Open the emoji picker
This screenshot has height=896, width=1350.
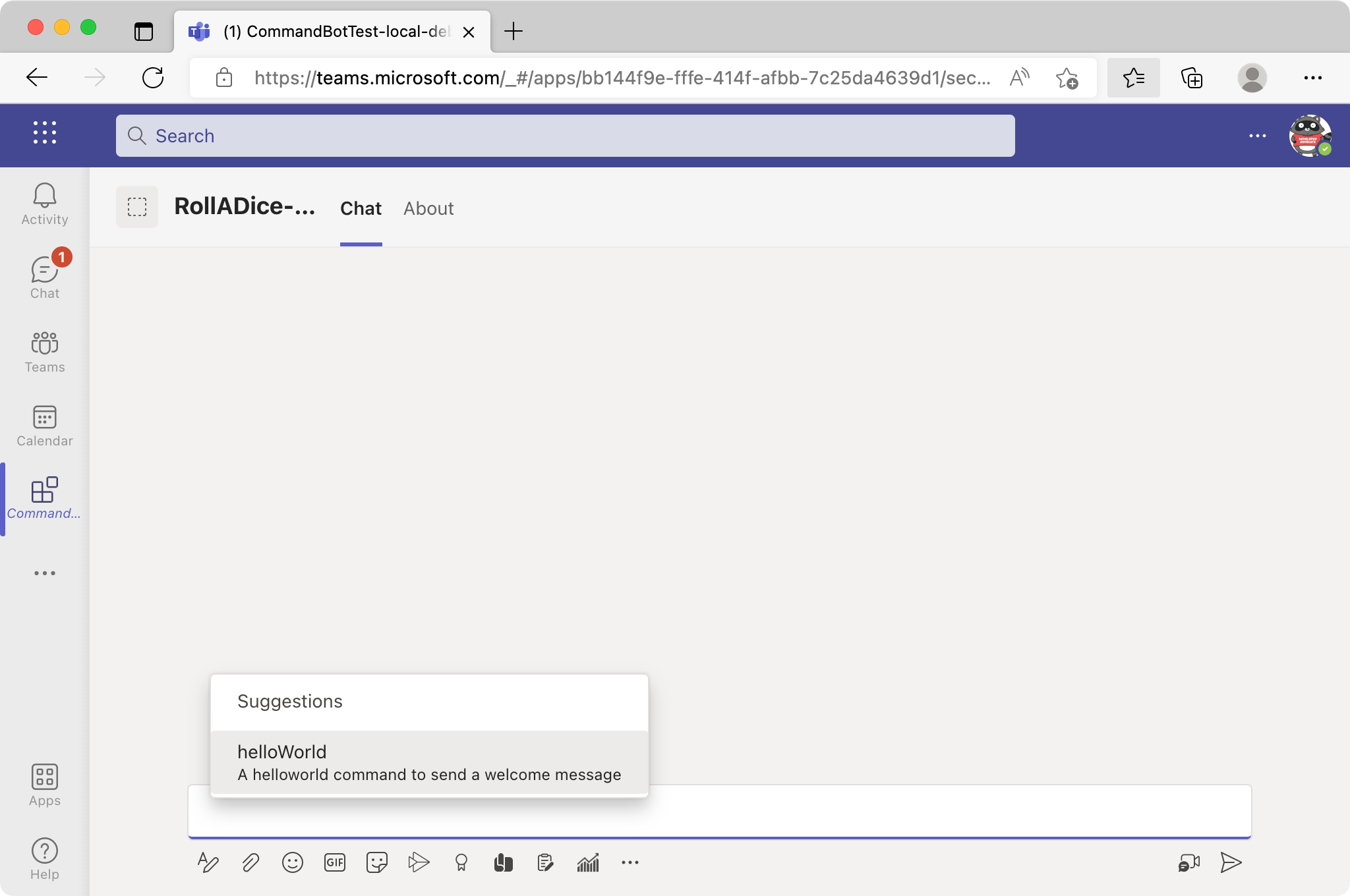(293, 862)
